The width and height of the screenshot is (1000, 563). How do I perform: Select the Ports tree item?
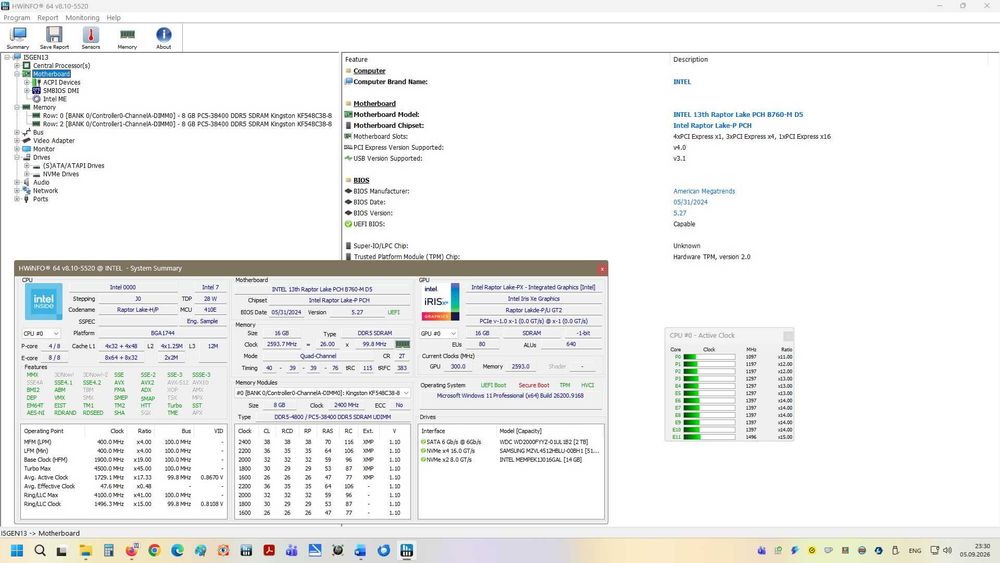click(x=40, y=199)
